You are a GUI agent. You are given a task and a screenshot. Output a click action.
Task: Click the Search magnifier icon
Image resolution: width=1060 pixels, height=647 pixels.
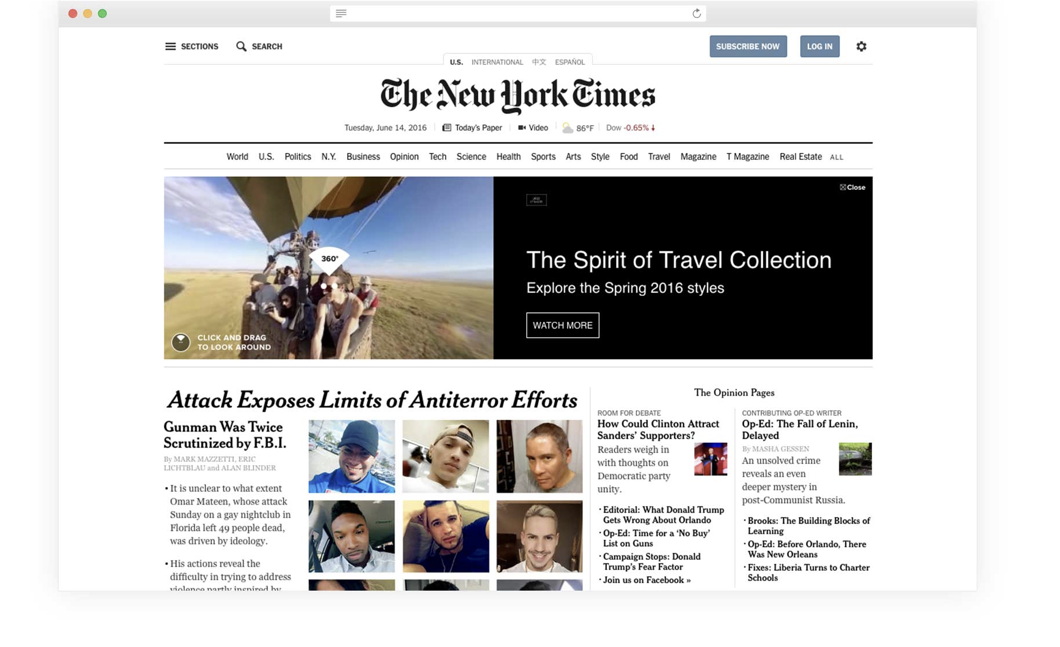(x=241, y=47)
